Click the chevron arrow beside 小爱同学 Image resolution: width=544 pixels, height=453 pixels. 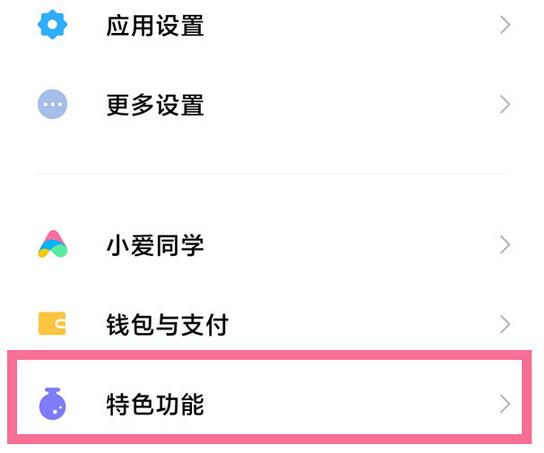505,245
